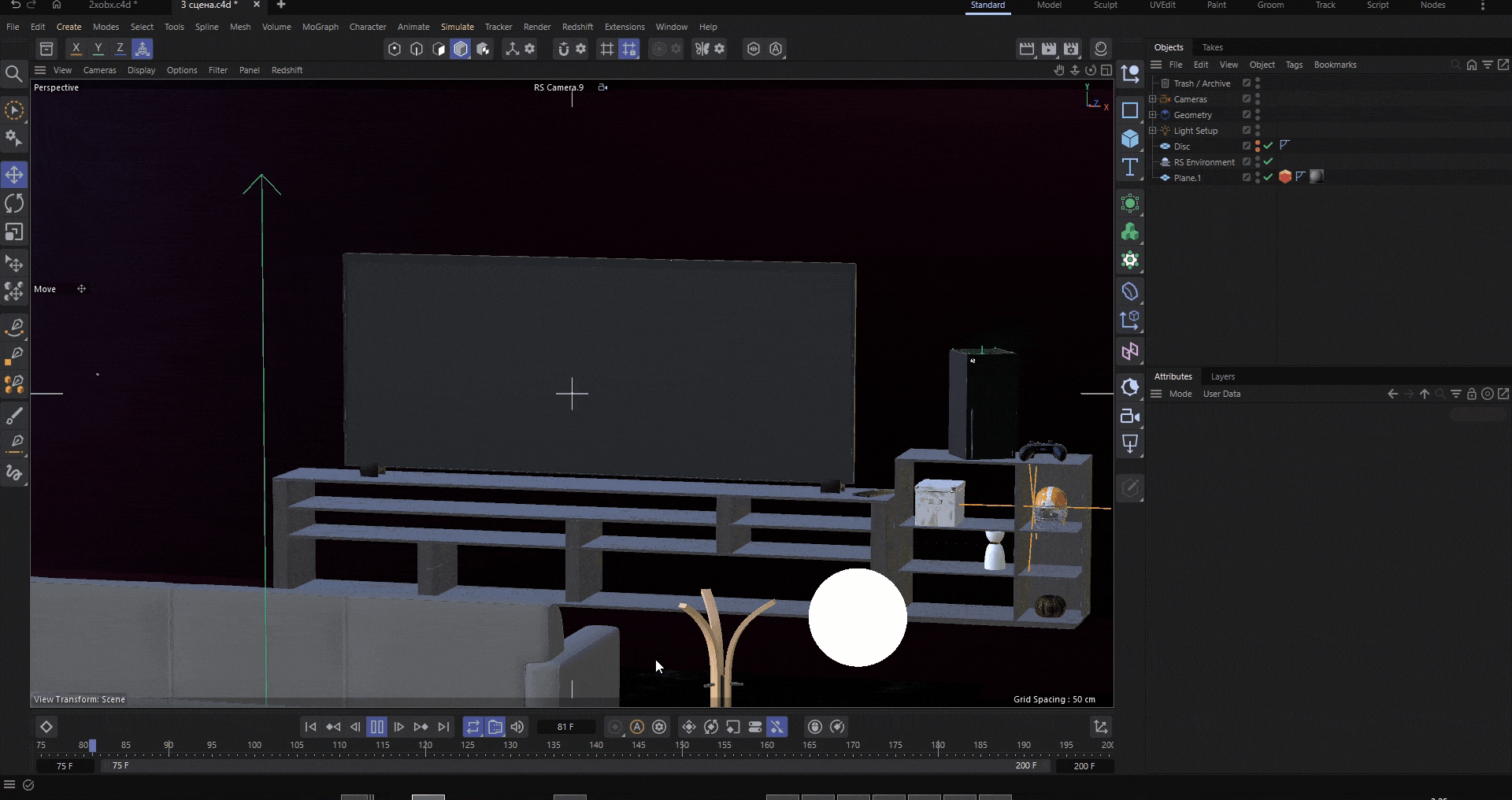
Task: Toggle the Disc object's enable checkmark
Action: [x=1268, y=146]
